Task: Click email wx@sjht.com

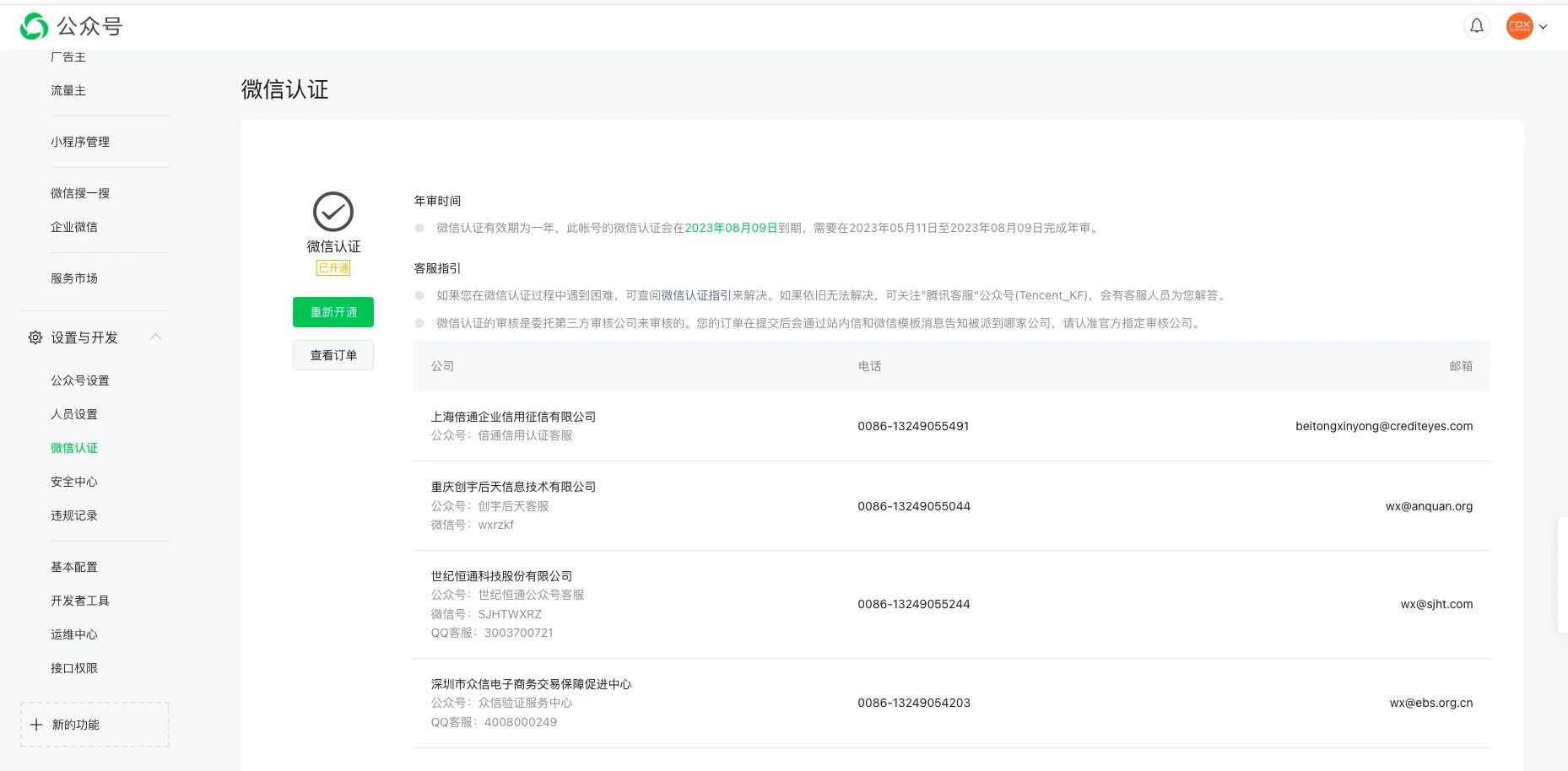Action: coord(1436,604)
